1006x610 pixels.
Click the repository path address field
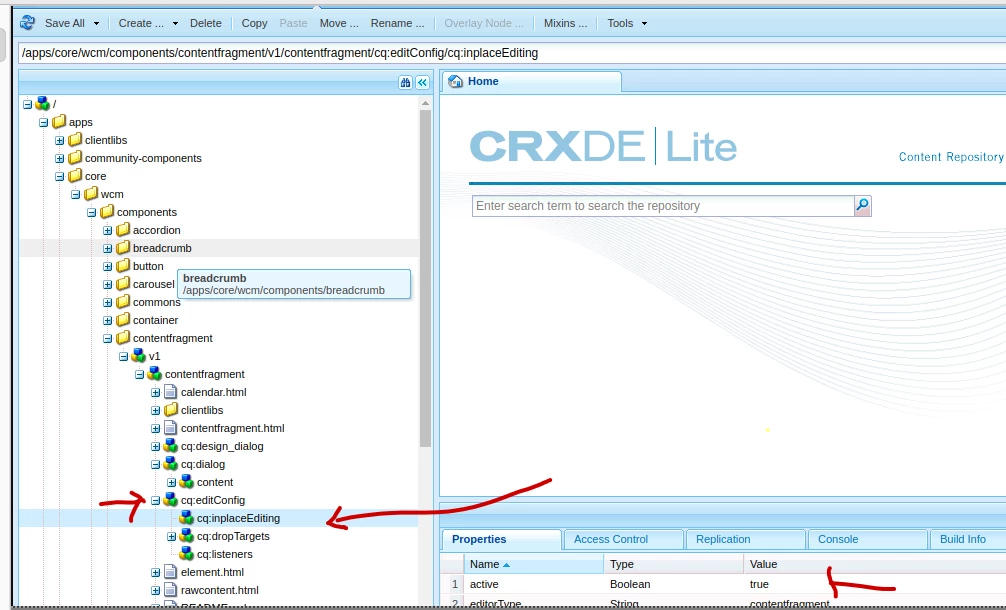pos(512,53)
